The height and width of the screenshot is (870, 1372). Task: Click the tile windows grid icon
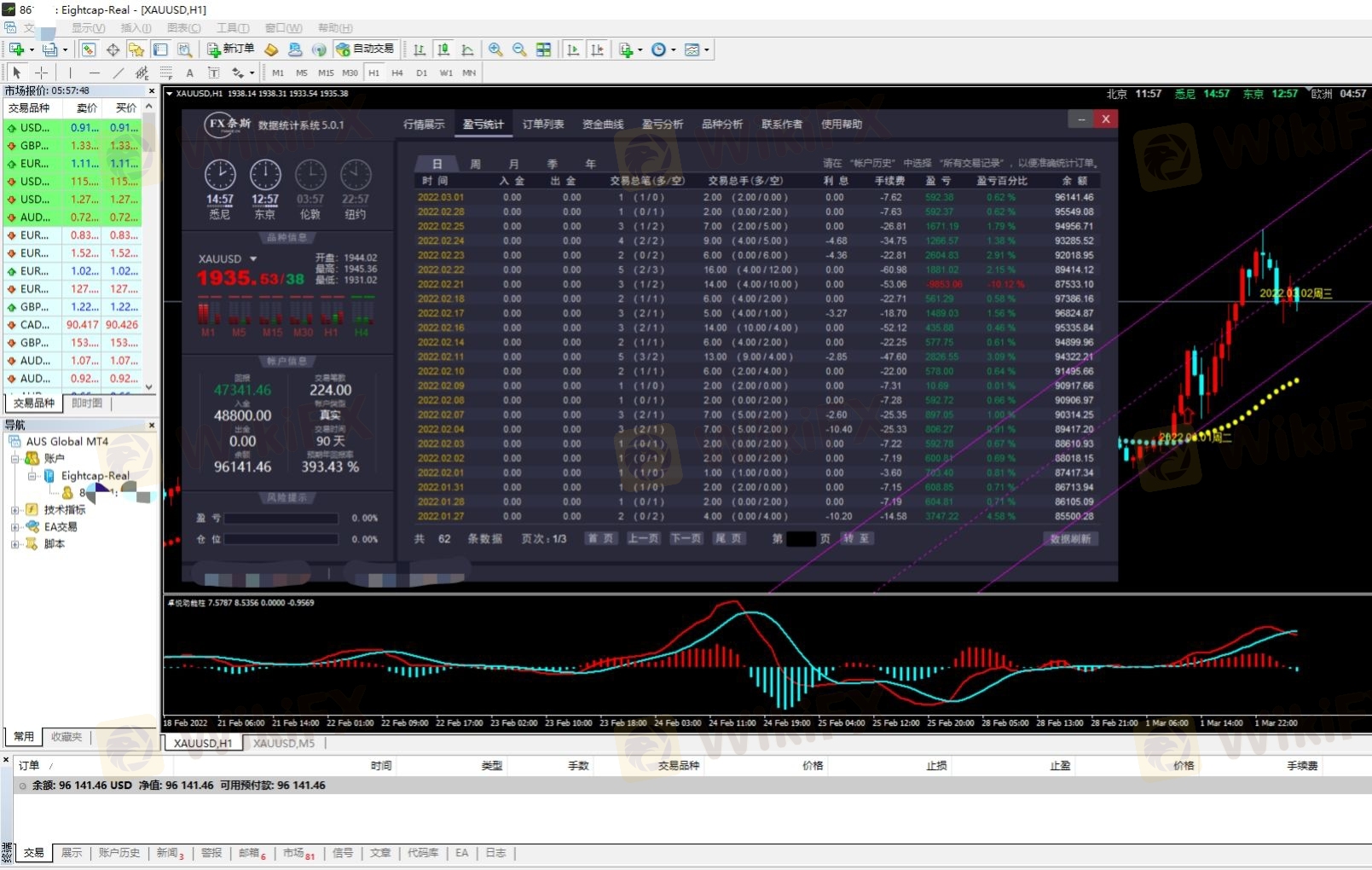[x=543, y=50]
